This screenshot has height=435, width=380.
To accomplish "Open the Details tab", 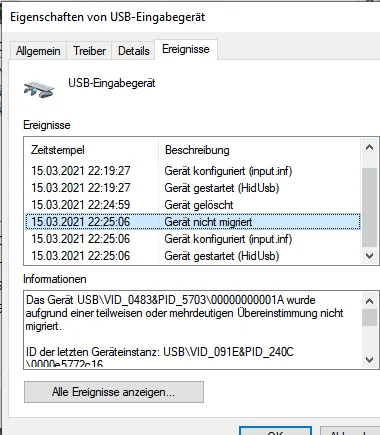I will click(133, 51).
